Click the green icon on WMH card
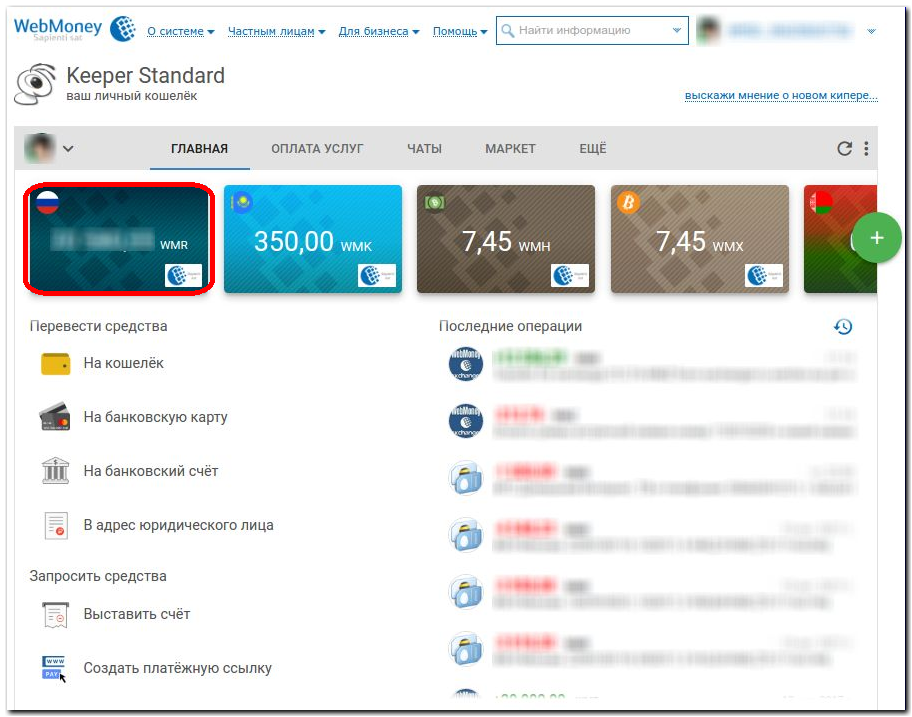 434,202
